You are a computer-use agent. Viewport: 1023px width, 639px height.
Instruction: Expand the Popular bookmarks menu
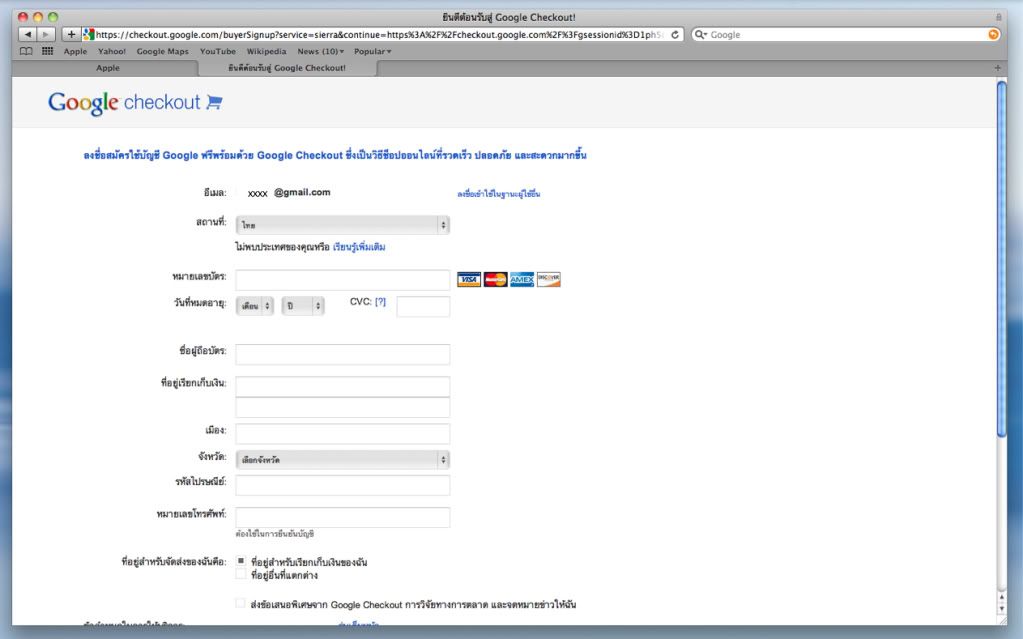(373, 51)
